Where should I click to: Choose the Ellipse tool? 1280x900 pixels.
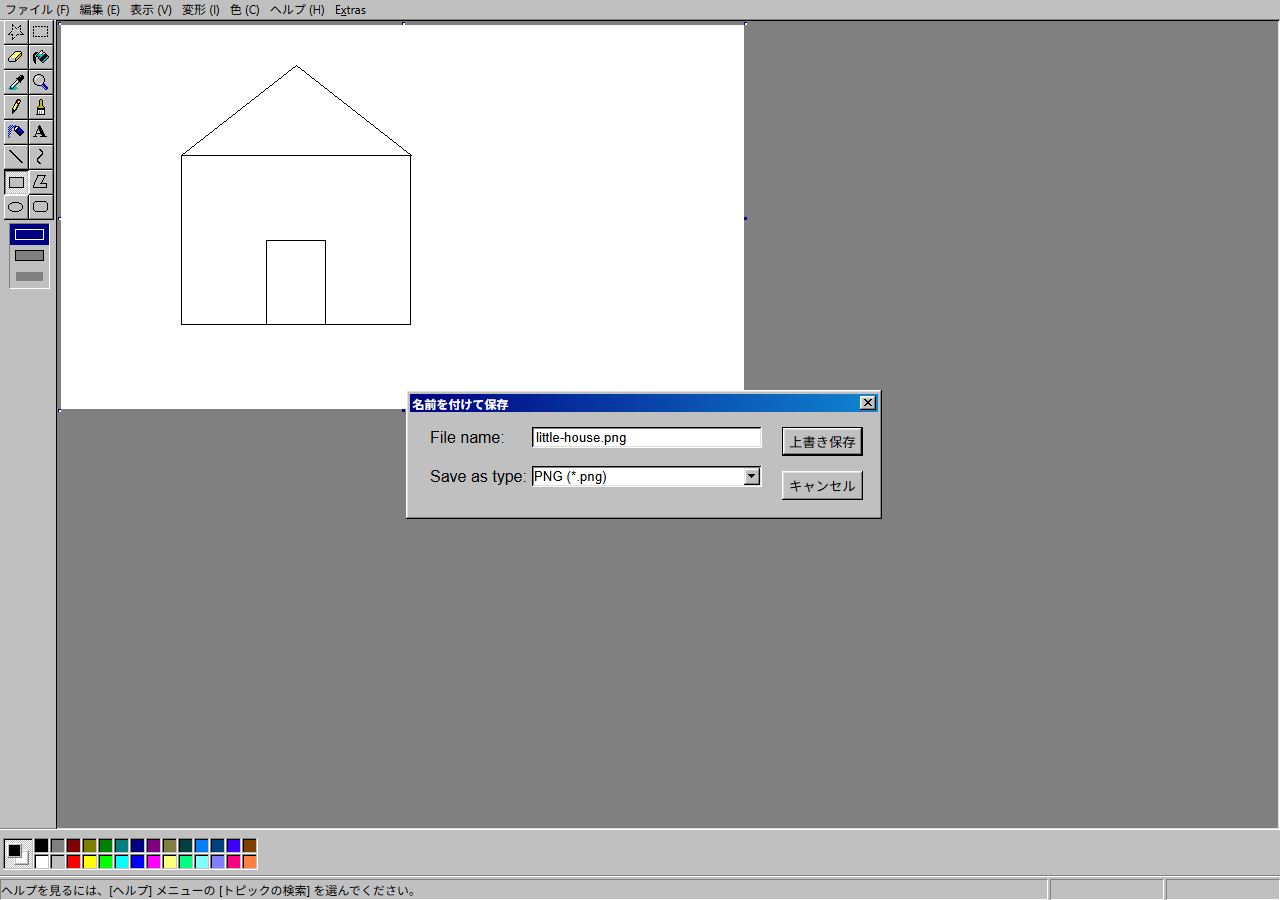tap(16, 207)
